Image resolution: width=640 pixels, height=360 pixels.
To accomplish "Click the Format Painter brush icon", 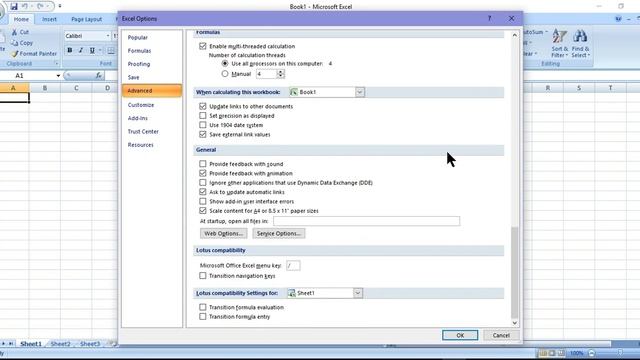I will click(x=15, y=53).
